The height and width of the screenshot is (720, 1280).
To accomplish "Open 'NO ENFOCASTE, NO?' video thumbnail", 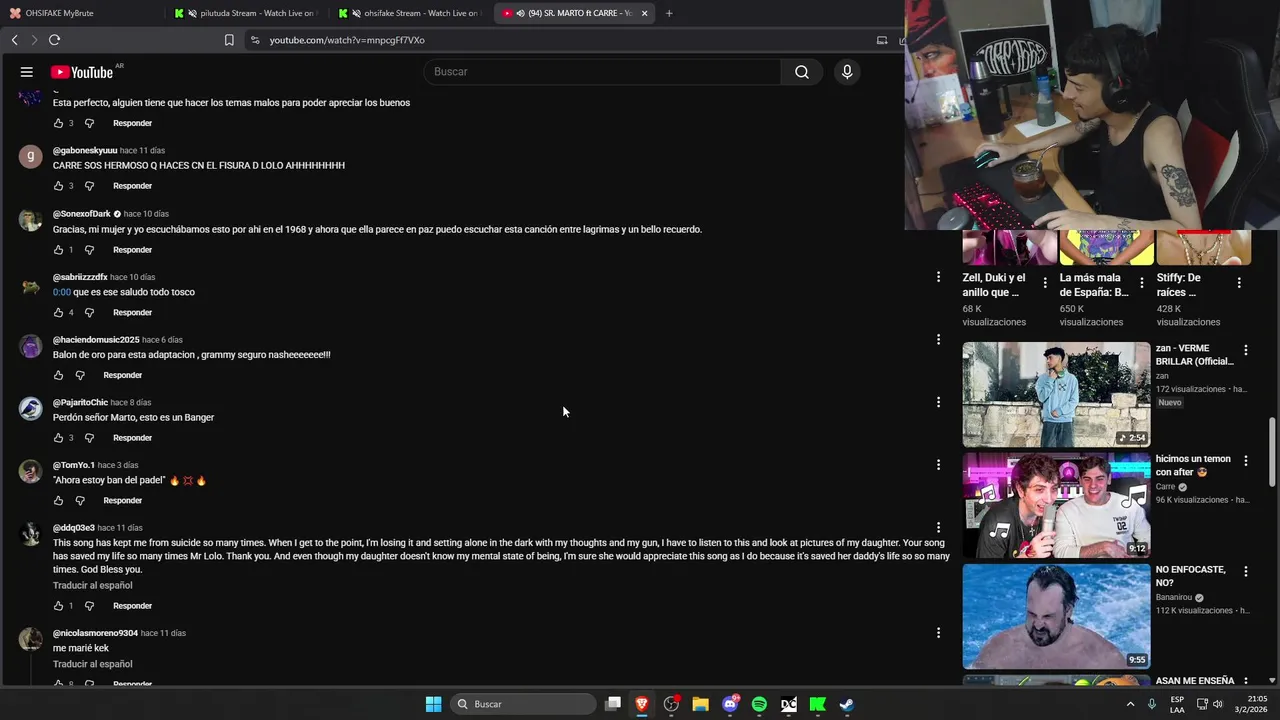I will tap(1056, 616).
